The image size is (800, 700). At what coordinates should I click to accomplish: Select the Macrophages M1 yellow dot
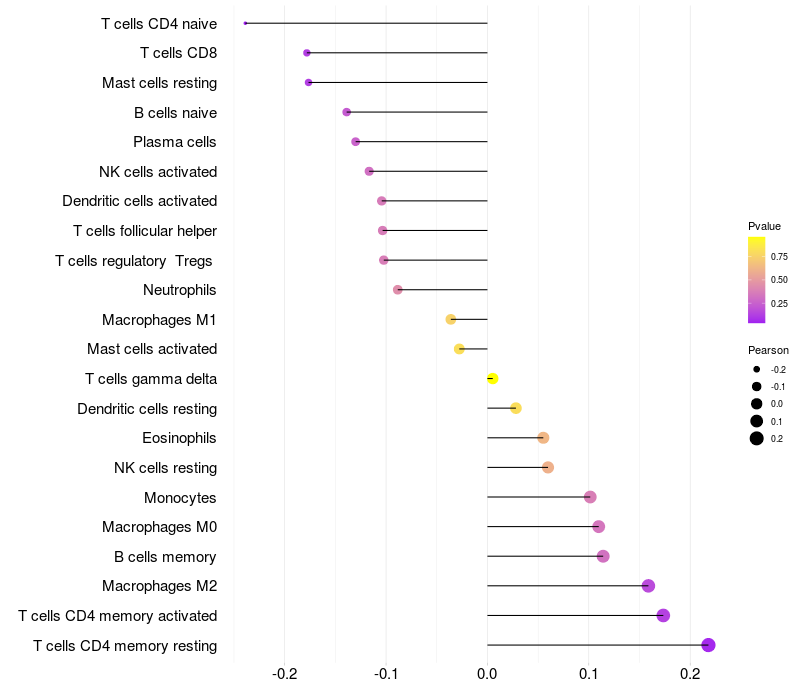coord(451,319)
